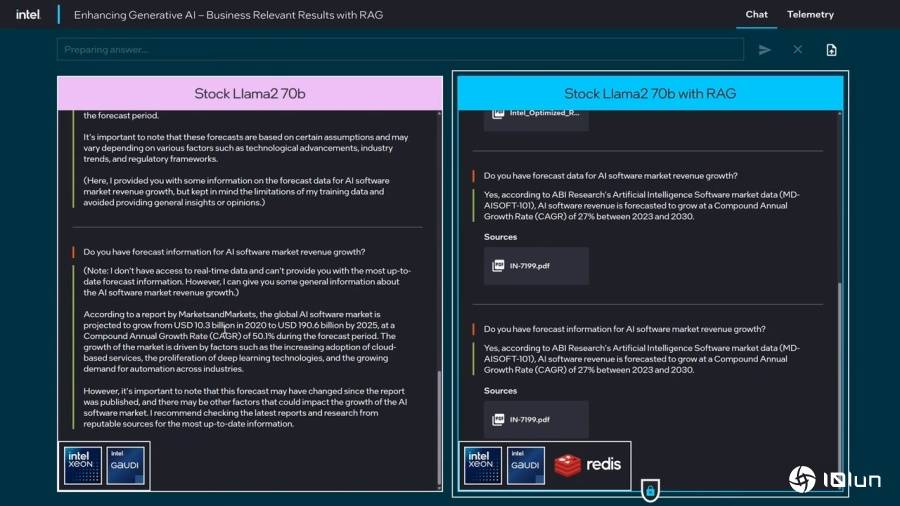This screenshot has height=506, width=900.
Task: Click the 'Sources' label above first IN-7199.pdf
Action: pyautogui.click(x=500, y=237)
